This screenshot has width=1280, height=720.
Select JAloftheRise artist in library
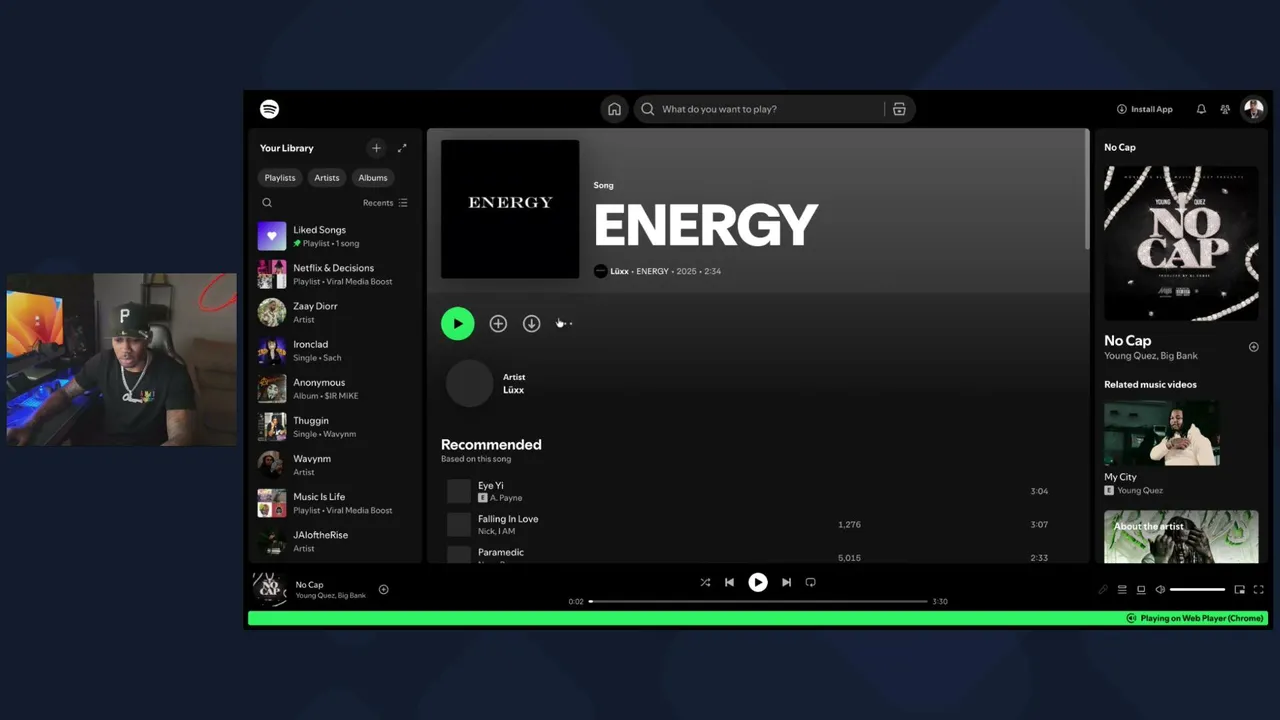[334, 541]
